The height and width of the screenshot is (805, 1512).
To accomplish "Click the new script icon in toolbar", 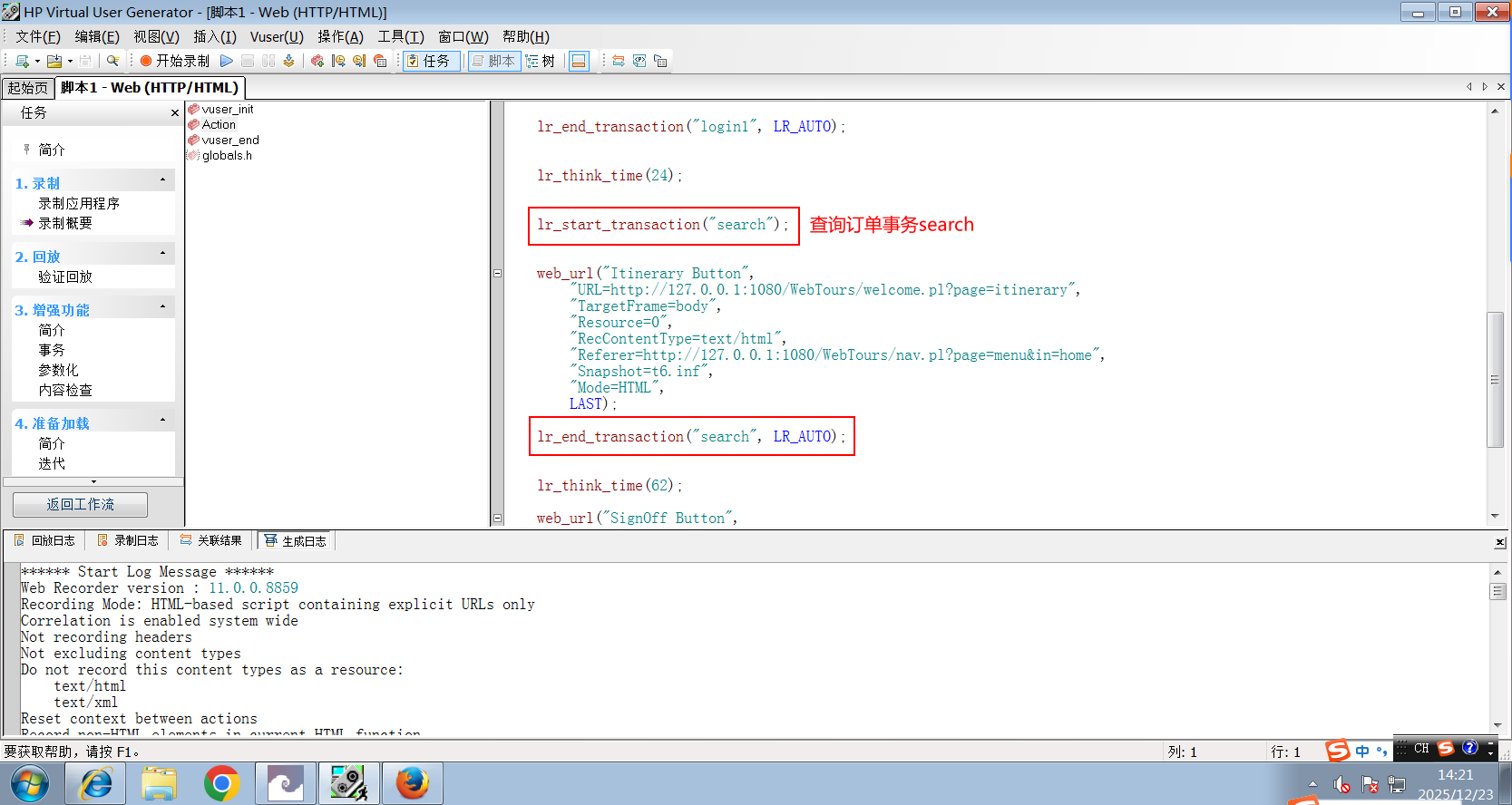I will click(22, 61).
